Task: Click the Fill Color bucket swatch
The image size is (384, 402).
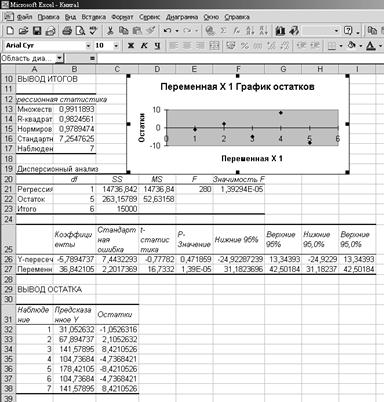Action: [352, 45]
